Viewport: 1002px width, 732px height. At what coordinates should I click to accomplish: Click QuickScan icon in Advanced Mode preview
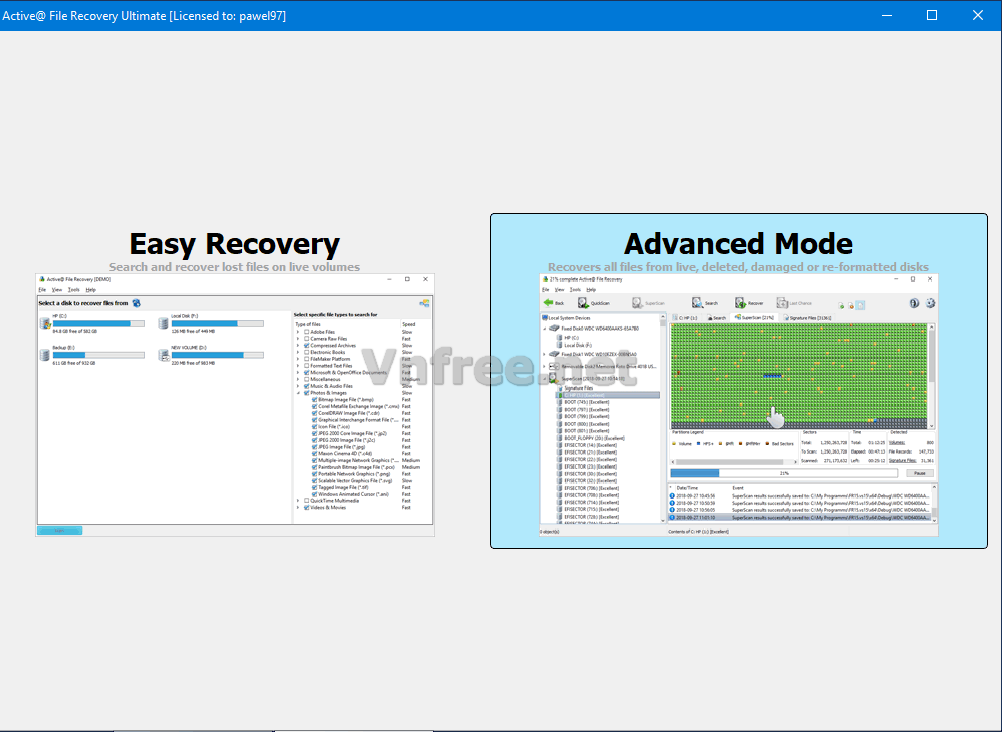(583, 302)
